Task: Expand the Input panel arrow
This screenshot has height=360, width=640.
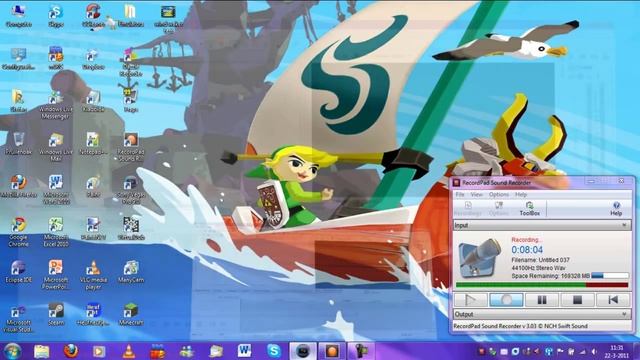Action: pos(624,225)
